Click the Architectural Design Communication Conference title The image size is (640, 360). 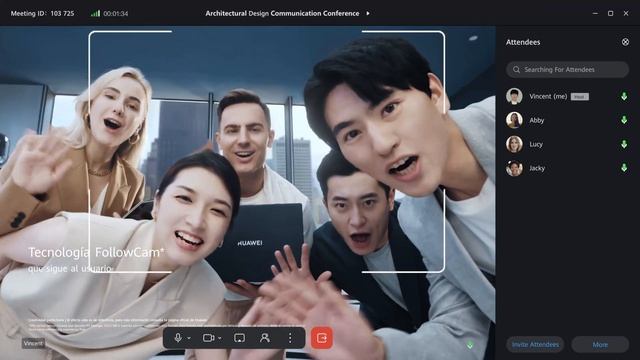[282, 13]
